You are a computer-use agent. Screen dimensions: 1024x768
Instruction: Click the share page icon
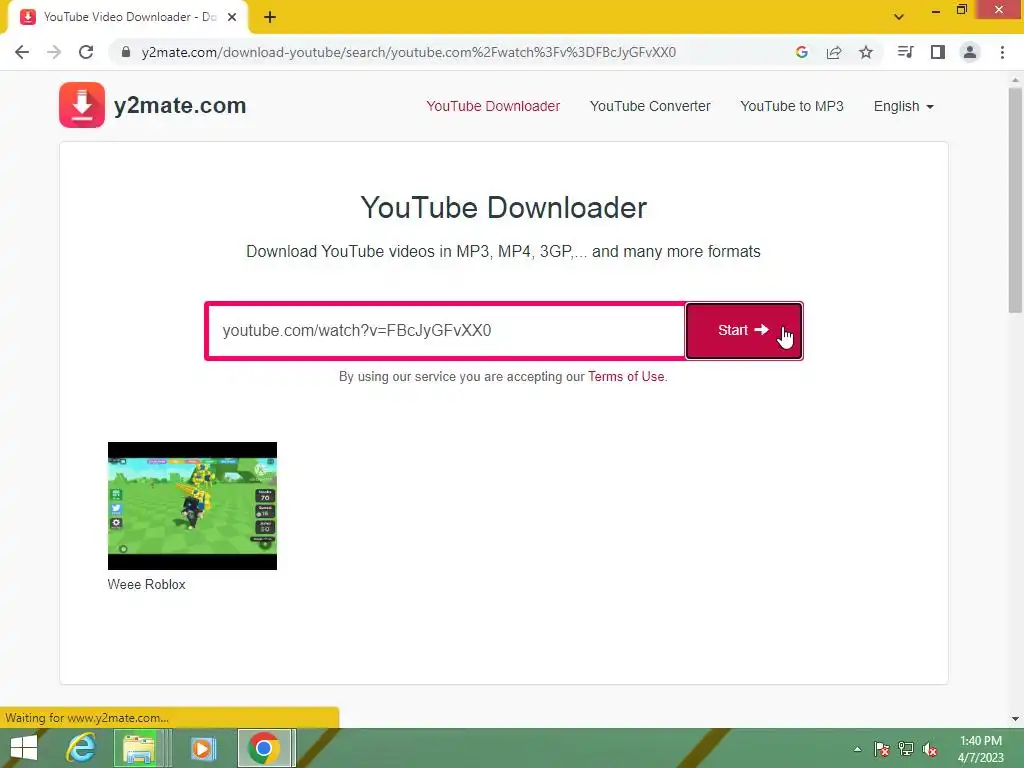click(x=834, y=52)
